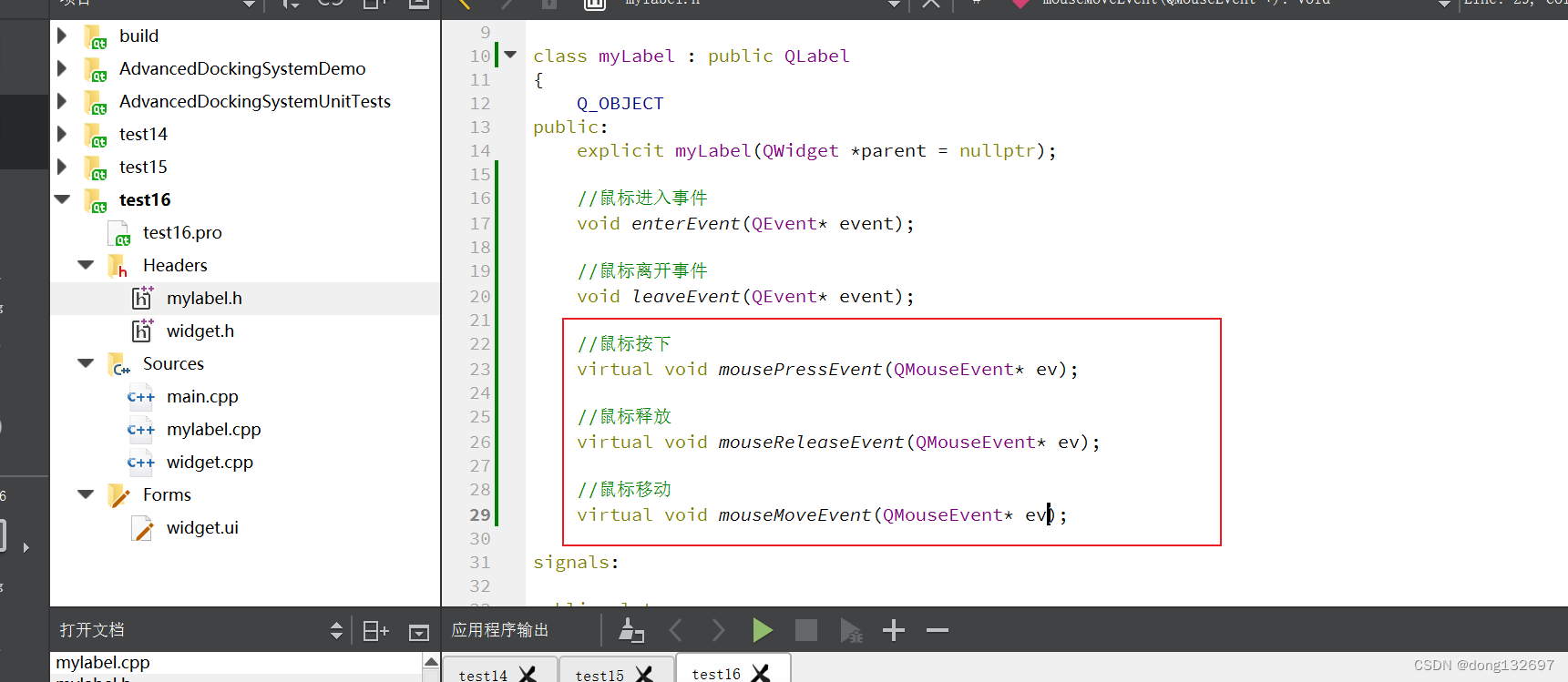Click the main.cpp C++ file icon
This screenshot has height=682, width=1568.
141,397
